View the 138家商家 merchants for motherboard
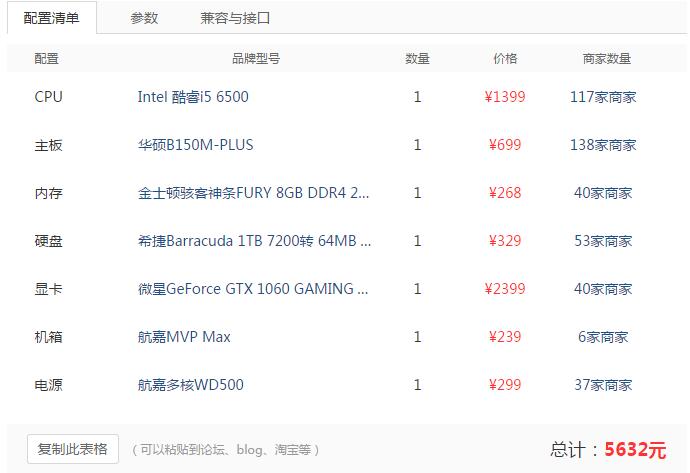Screen dimensions: 690x473 point(603,145)
